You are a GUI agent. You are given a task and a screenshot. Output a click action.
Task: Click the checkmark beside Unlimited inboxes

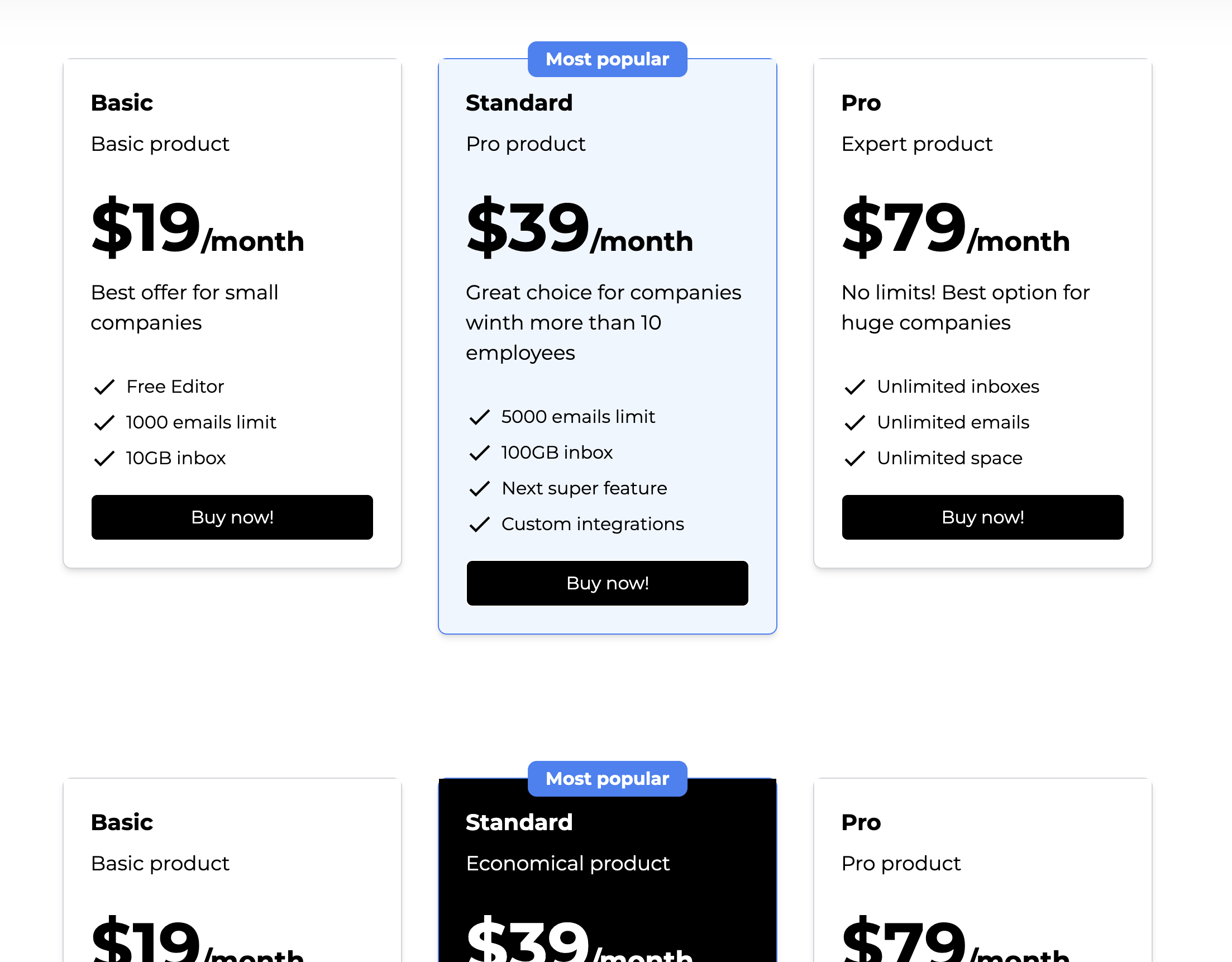854,387
